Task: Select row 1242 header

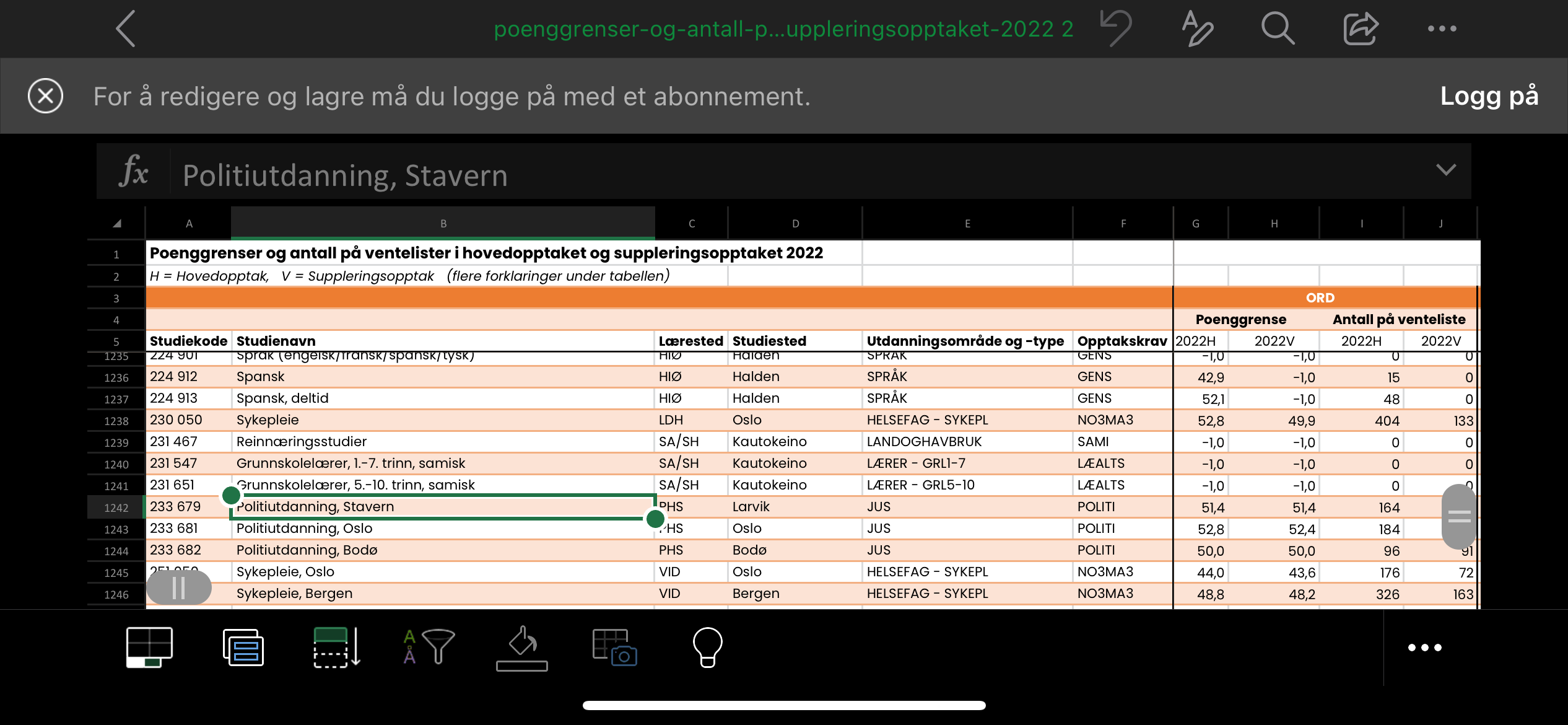Action: pyautogui.click(x=116, y=507)
